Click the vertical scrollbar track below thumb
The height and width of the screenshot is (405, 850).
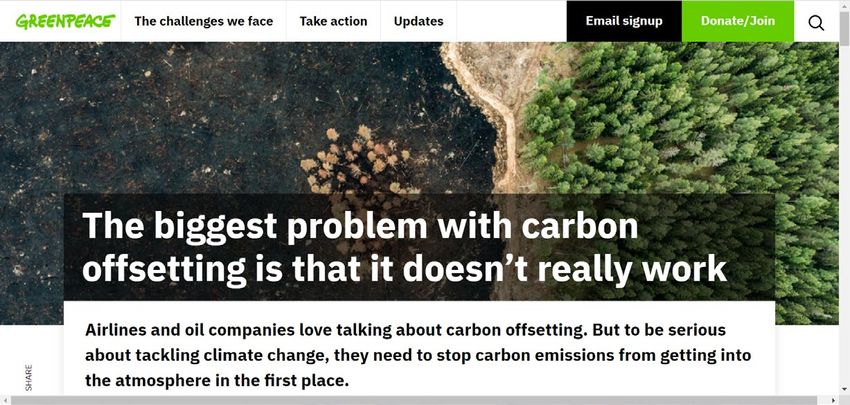844,217
